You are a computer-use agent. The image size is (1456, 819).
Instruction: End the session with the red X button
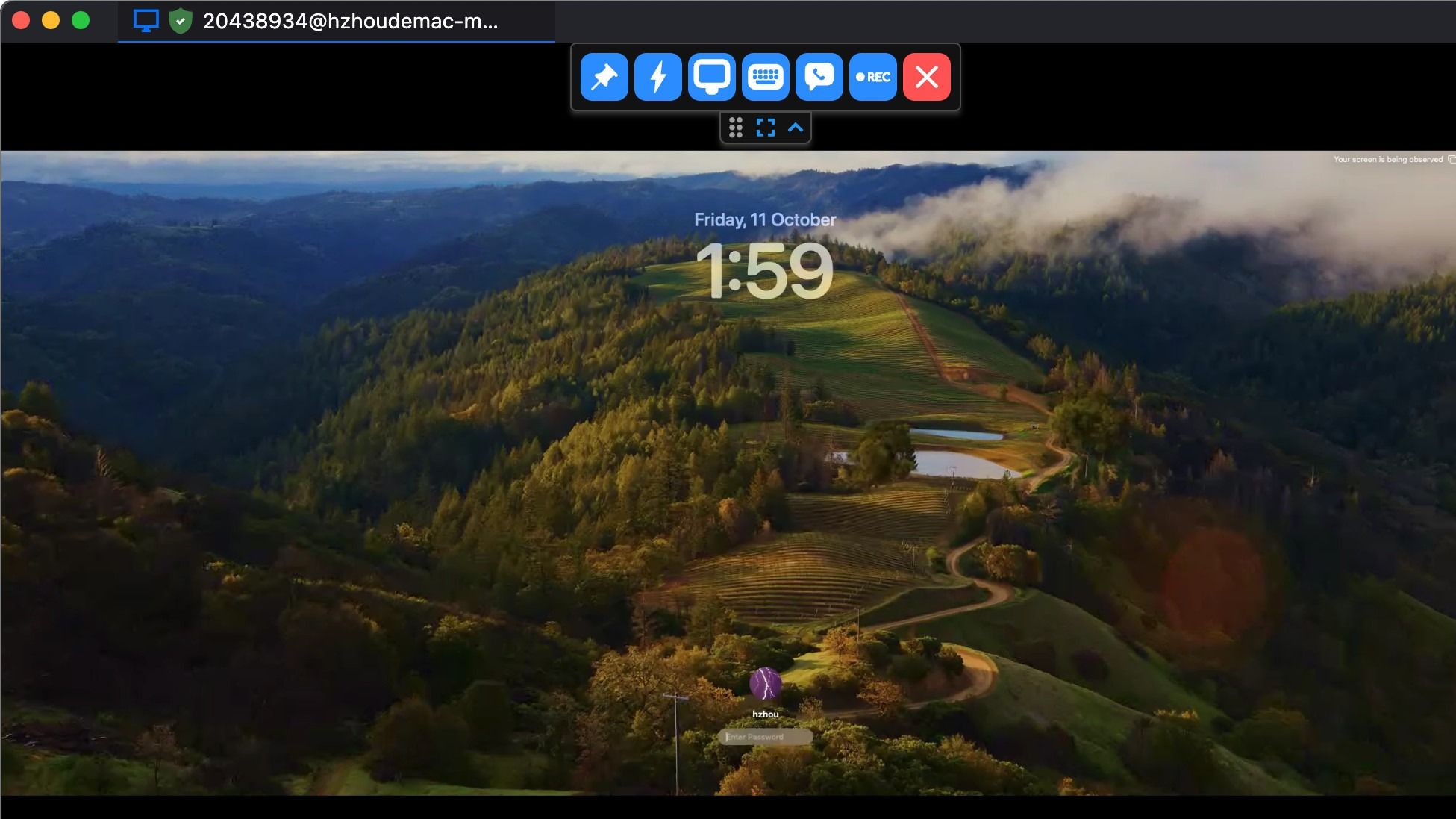926,76
